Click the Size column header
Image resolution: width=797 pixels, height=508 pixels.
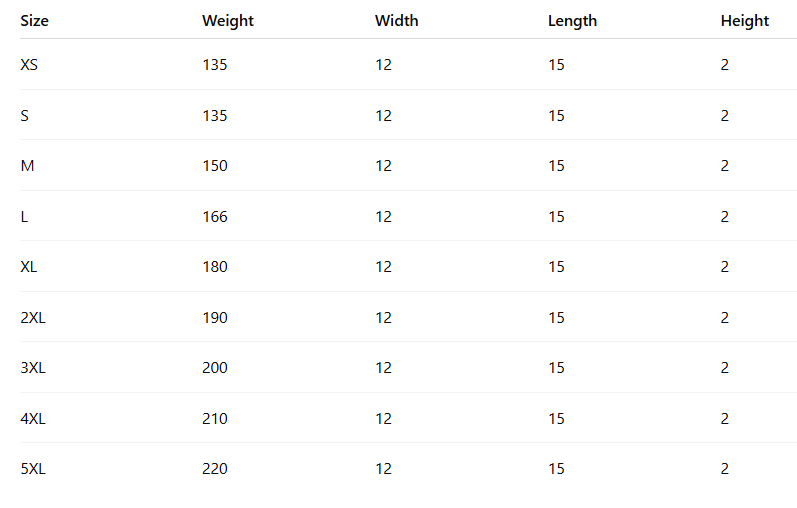point(33,21)
